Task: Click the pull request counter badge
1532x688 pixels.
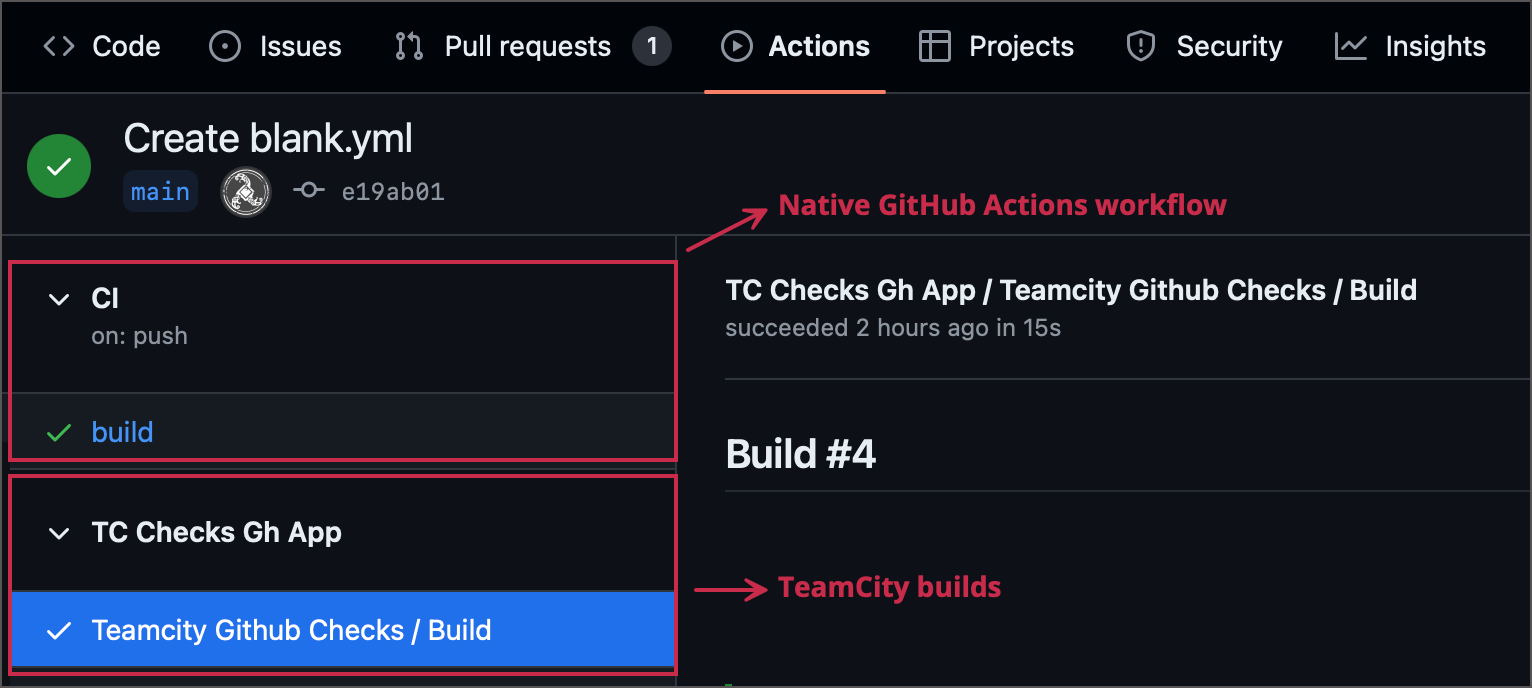Action: (653, 46)
